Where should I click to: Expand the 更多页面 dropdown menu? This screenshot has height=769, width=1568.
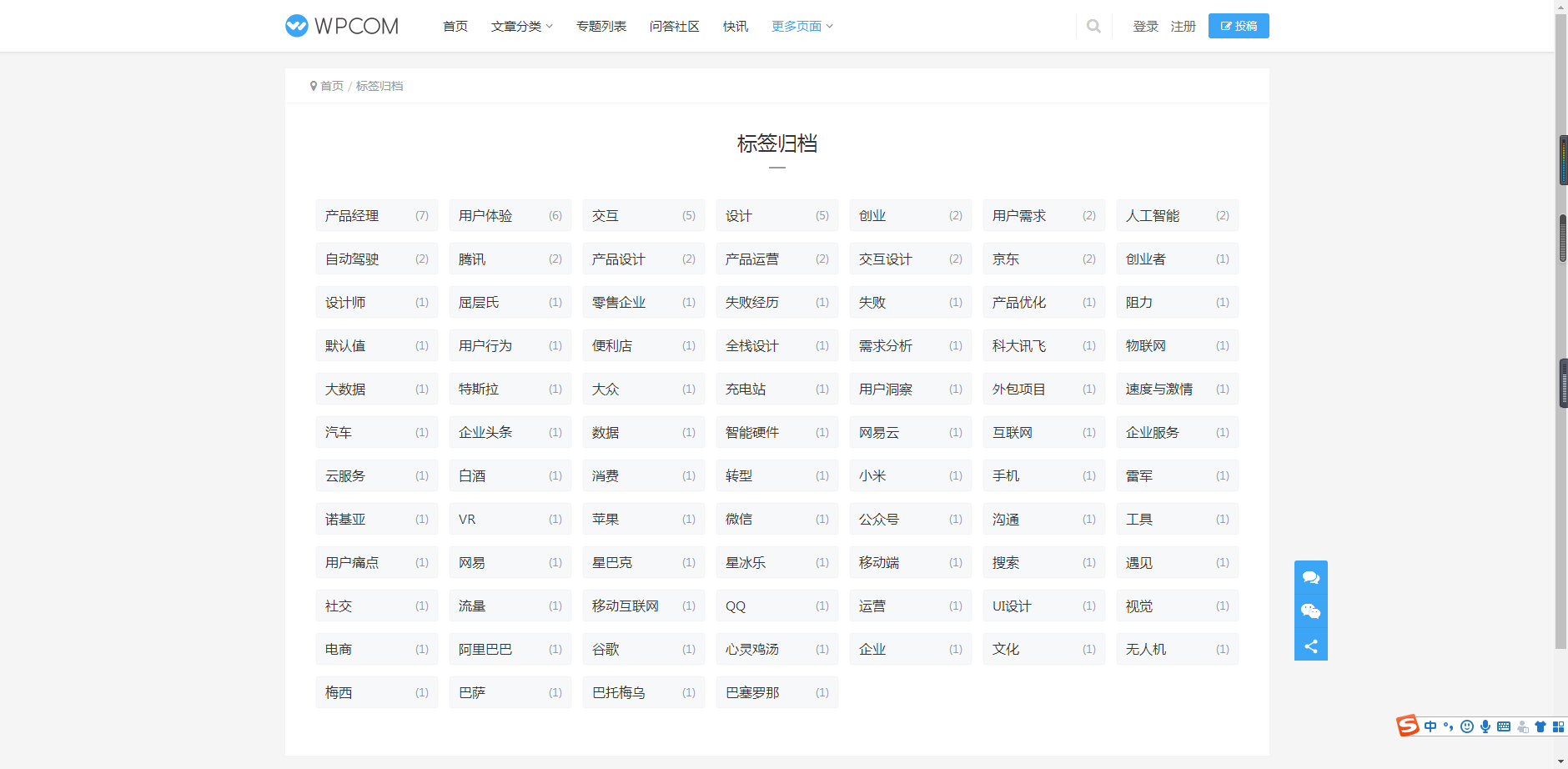(x=802, y=27)
